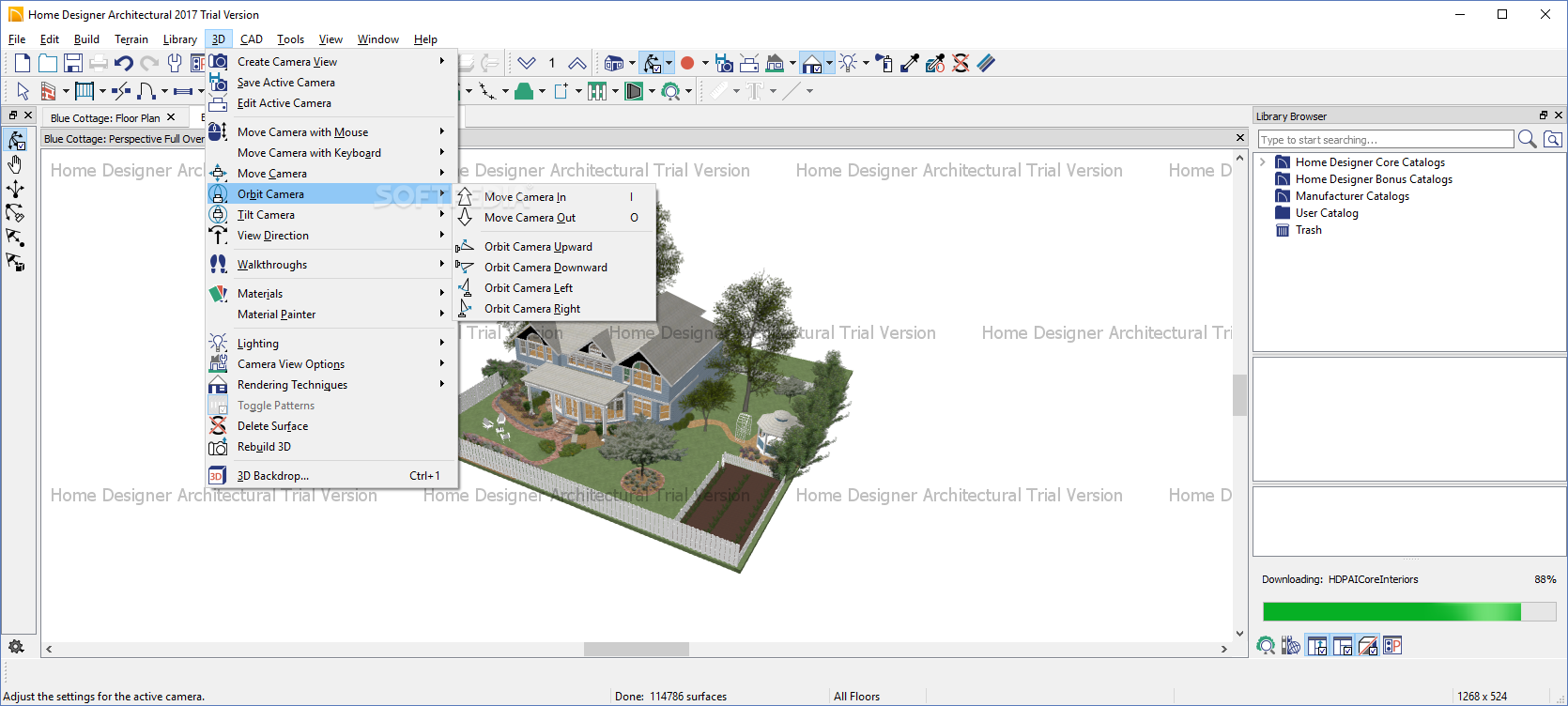Click the red record dot icon

click(687, 63)
